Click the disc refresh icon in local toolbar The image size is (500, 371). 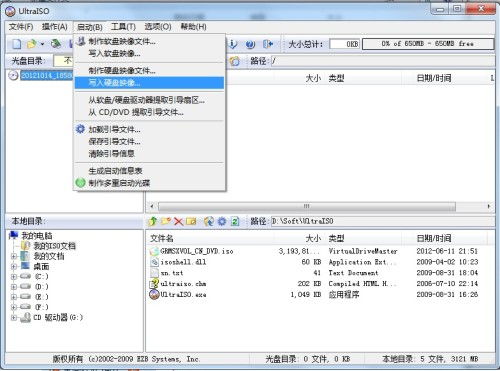tap(209, 221)
